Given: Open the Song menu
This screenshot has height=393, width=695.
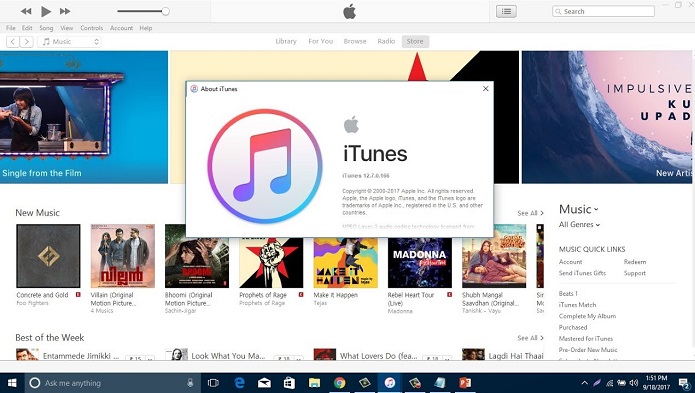Looking at the screenshot, I should 46,28.
